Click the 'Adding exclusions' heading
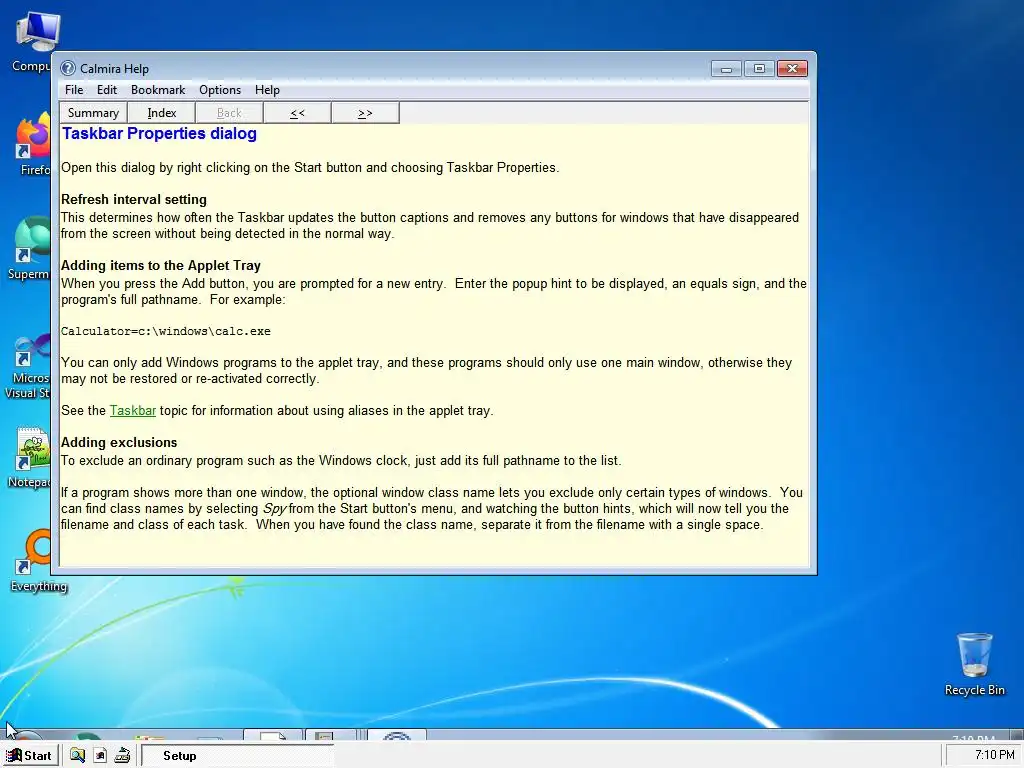 [x=119, y=442]
